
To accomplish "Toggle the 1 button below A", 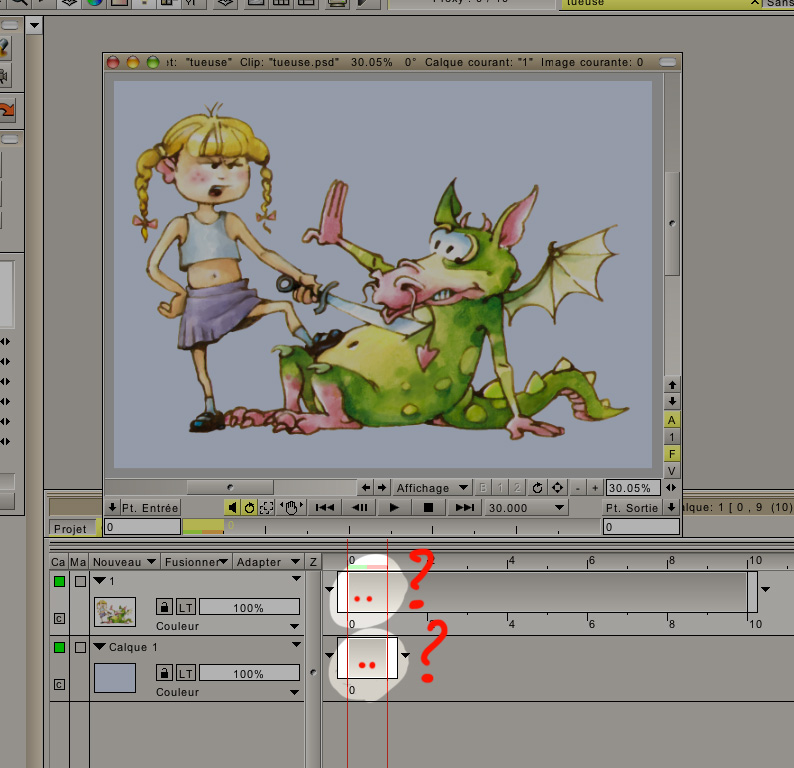I will coord(671,437).
